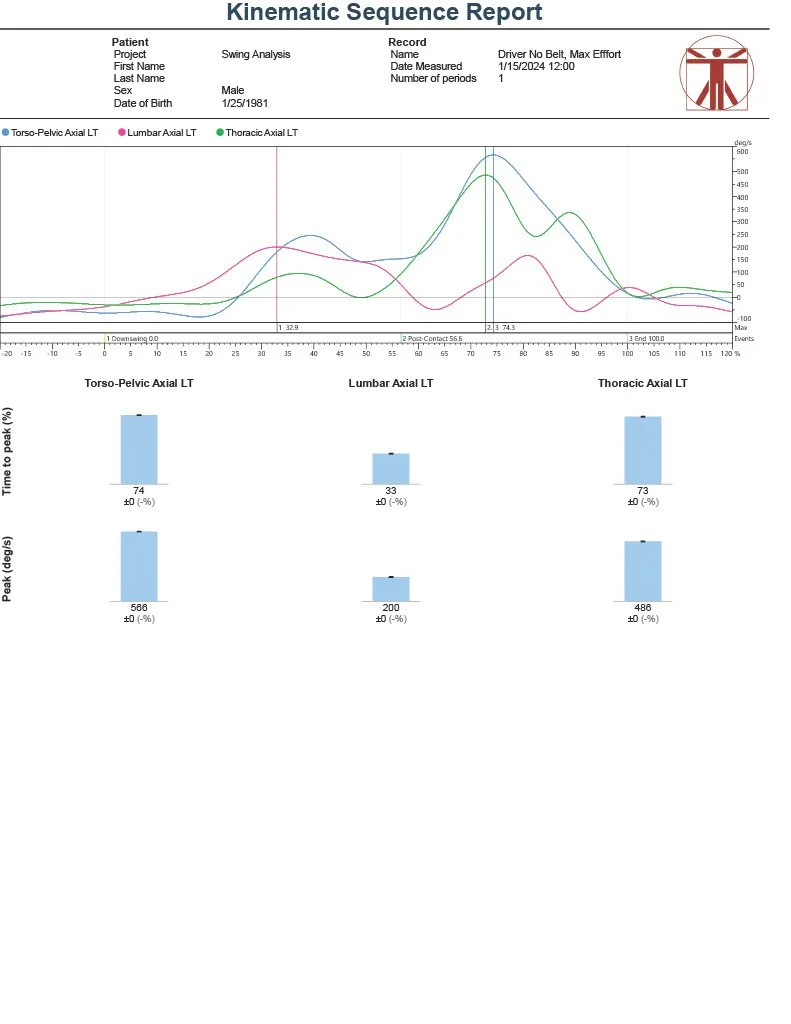Click the Kinematic Sequence Report title

(x=384, y=13)
